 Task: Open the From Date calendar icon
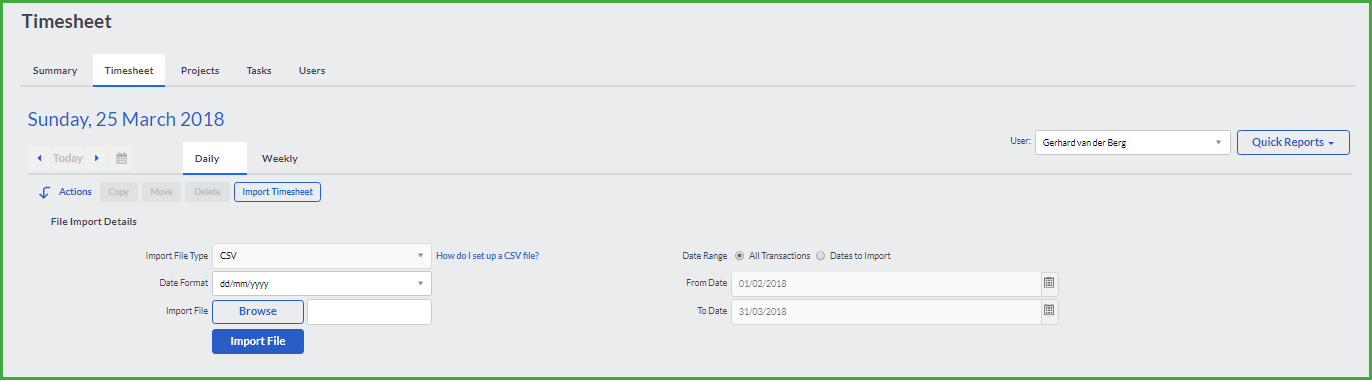1049,283
